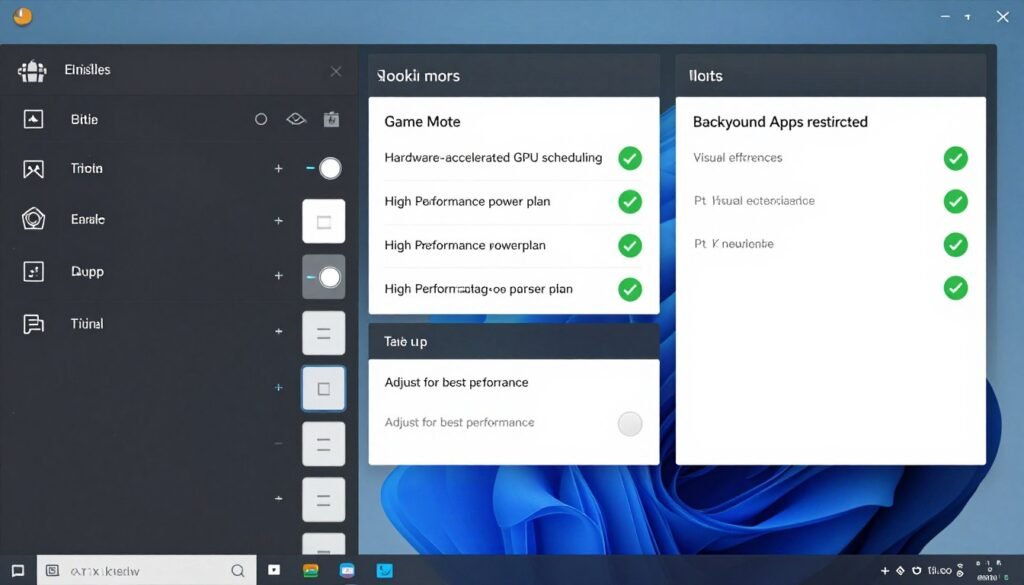Click the plus sign next to Trioin

click(278, 168)
